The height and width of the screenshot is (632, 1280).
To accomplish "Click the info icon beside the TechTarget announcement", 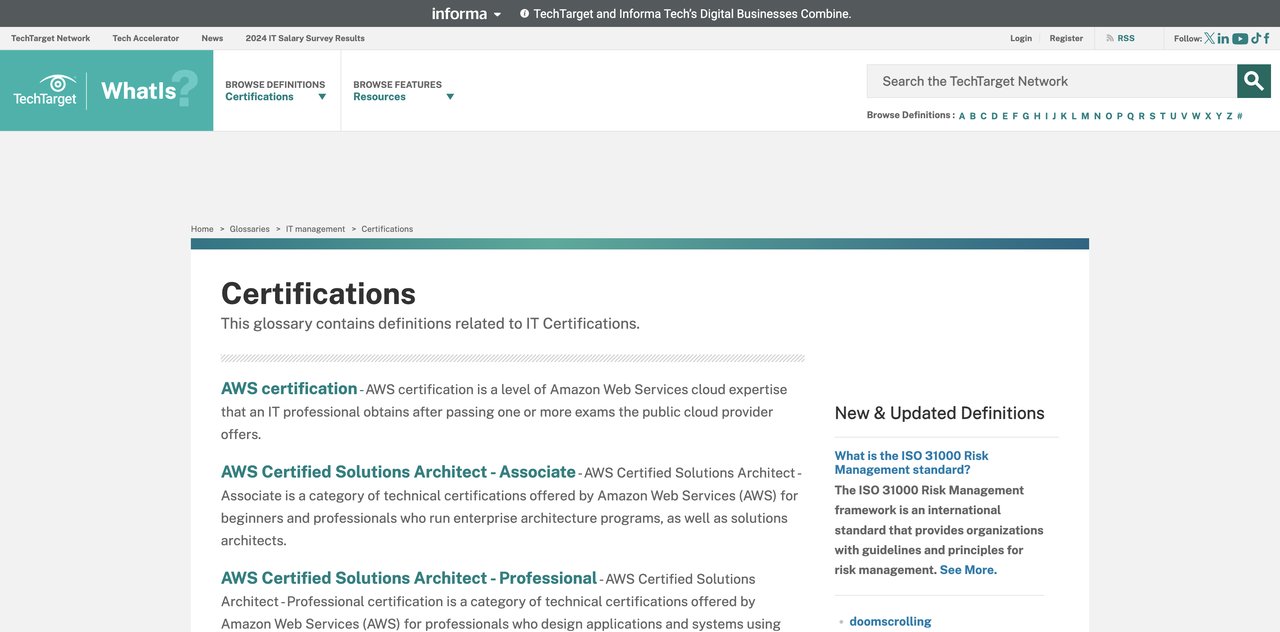I will (x=525, y=14).
